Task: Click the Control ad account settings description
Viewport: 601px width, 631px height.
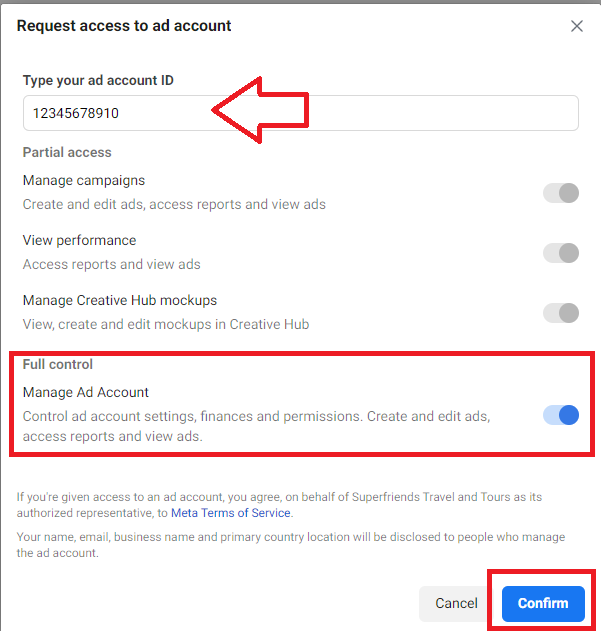Action: tap(256, 426)
